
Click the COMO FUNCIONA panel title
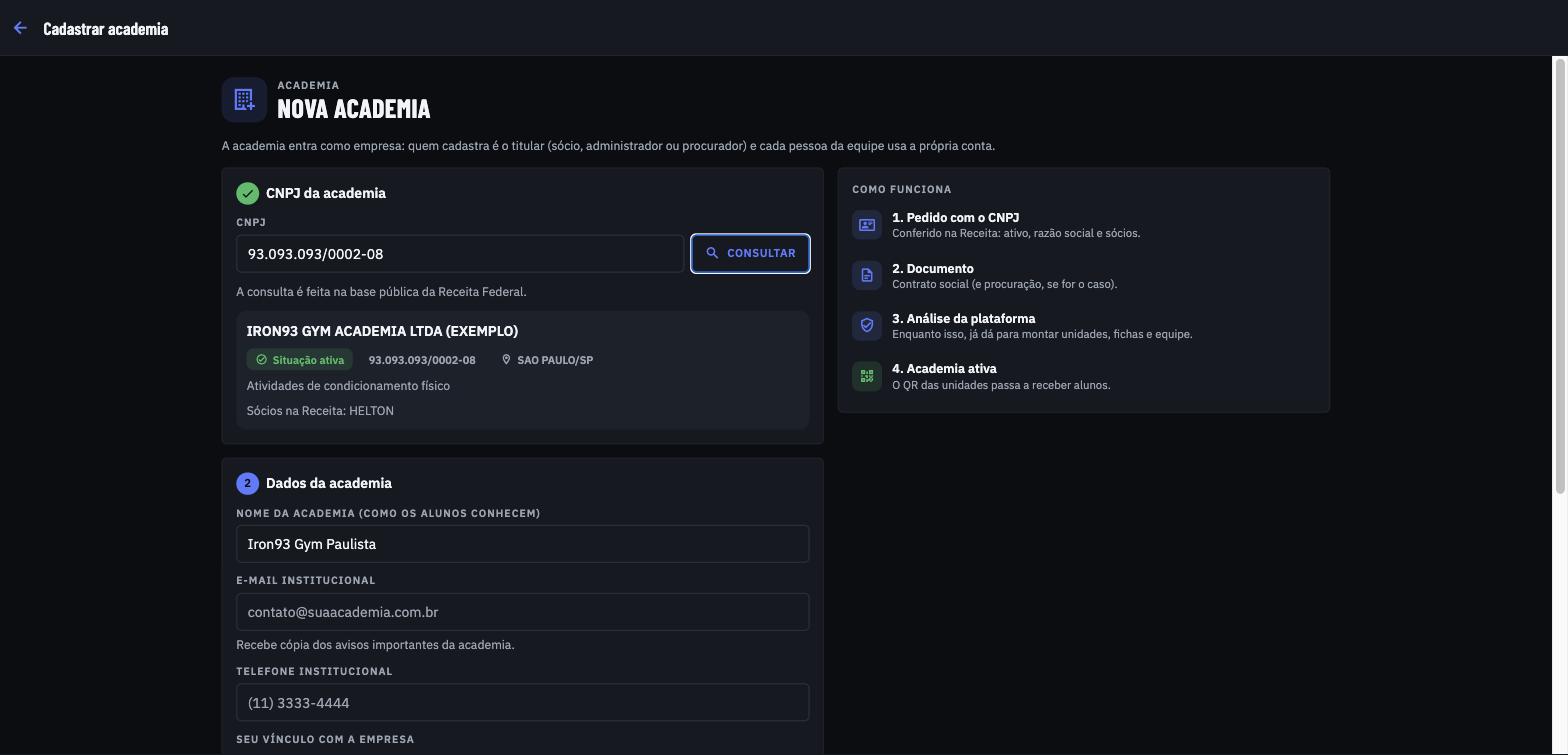[x=902, y=189]
